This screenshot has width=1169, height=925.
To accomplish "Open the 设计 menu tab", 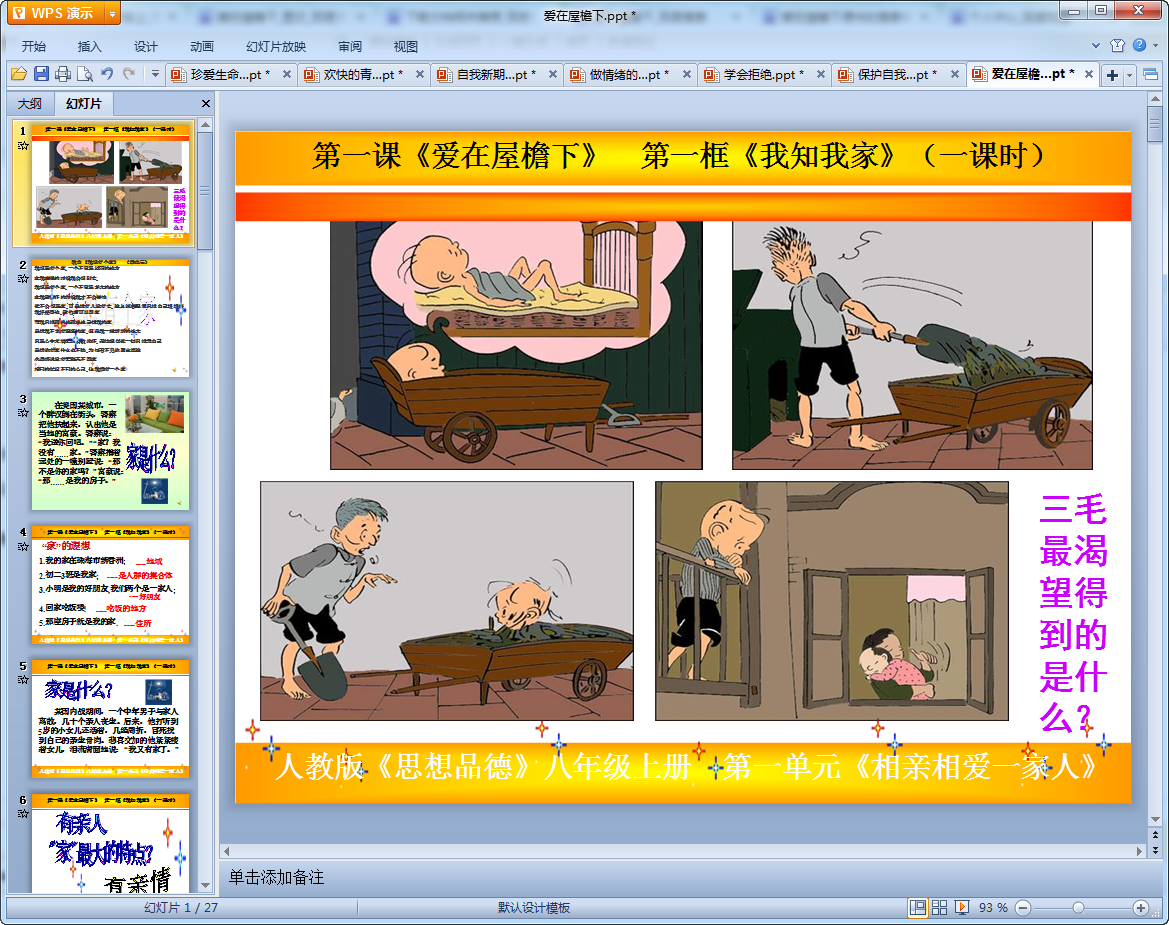I will coord(145,46).
